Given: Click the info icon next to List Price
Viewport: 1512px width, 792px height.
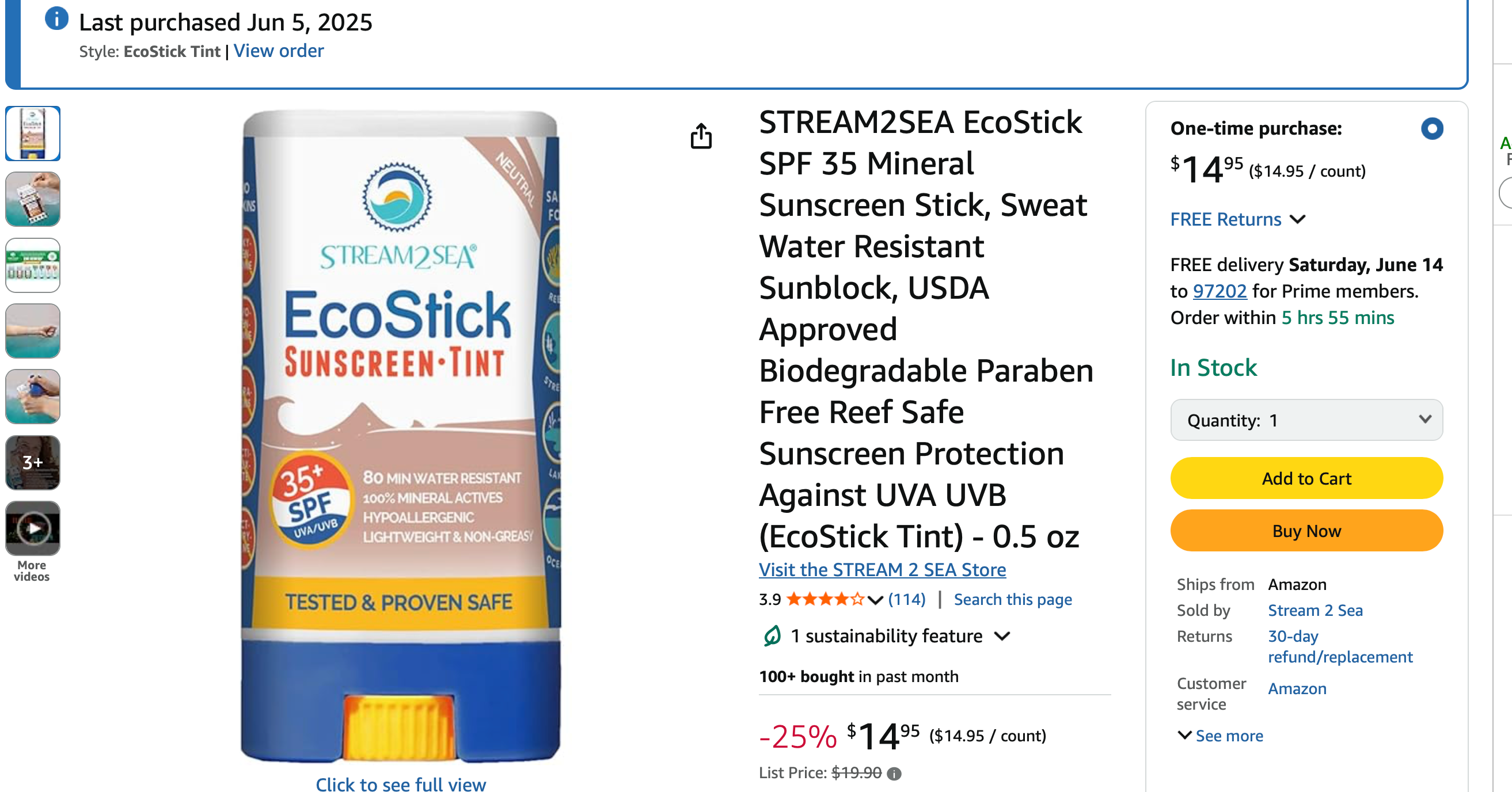Looking at the screenshot, I should (x=894, y=774).
